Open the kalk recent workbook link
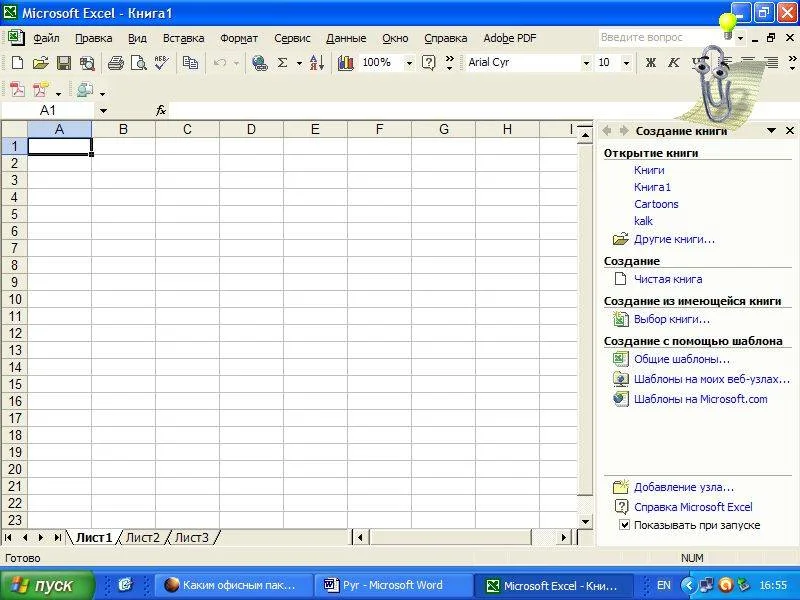Viewport: 800px width, 600px height. [643, 221]
